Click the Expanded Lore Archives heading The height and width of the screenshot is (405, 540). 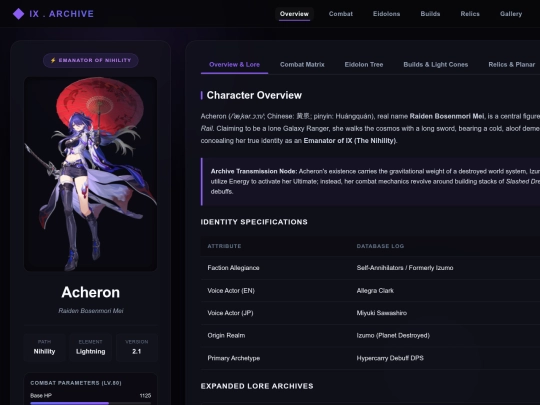(257, 386)
